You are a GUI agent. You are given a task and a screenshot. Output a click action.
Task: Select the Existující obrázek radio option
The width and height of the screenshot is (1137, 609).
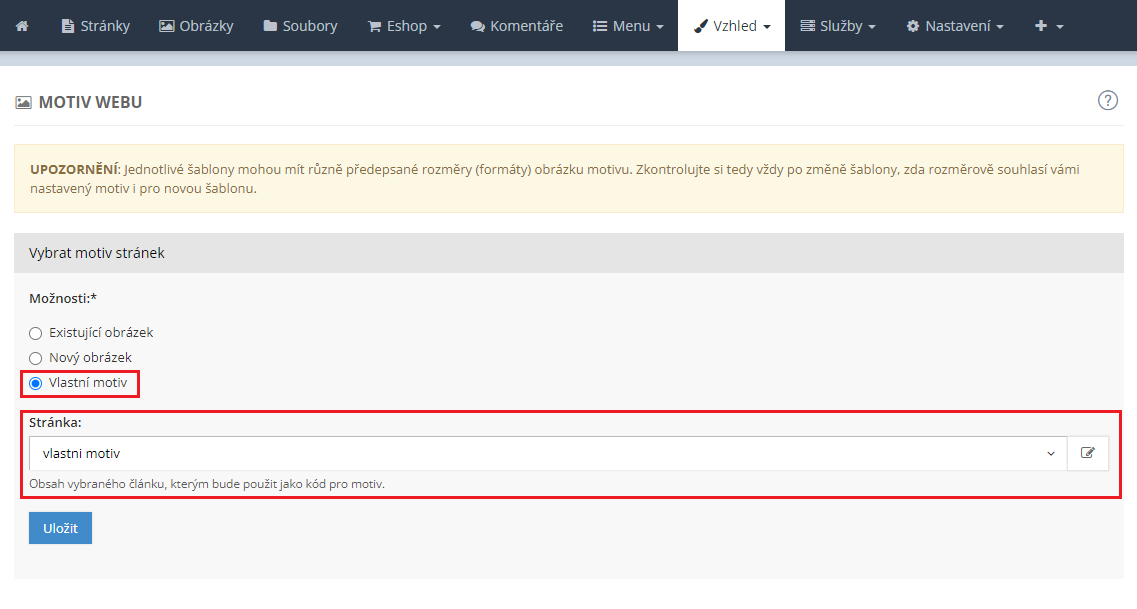pos(36,333)
